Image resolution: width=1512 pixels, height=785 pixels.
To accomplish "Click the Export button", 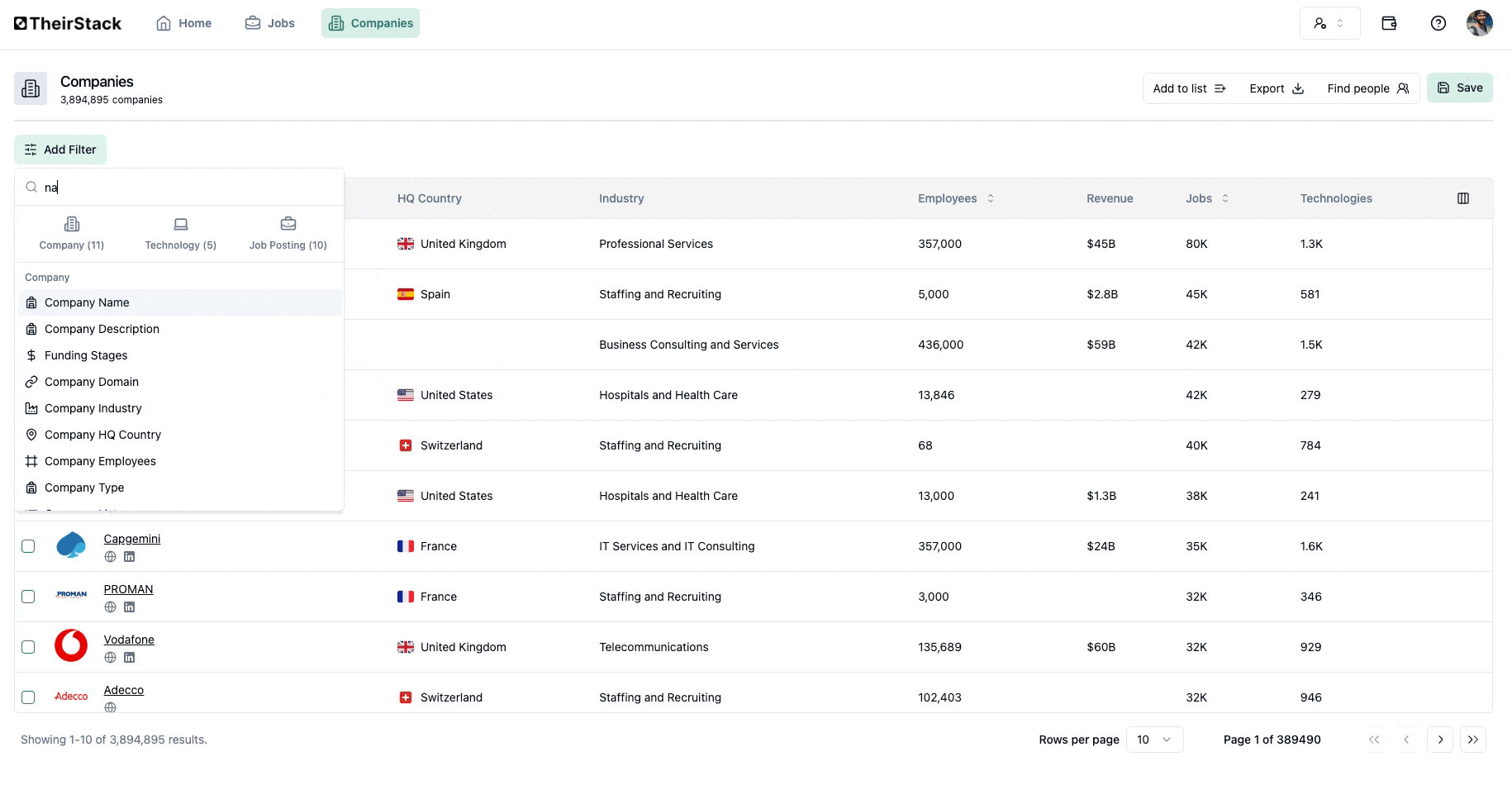I will (1276, 88).
